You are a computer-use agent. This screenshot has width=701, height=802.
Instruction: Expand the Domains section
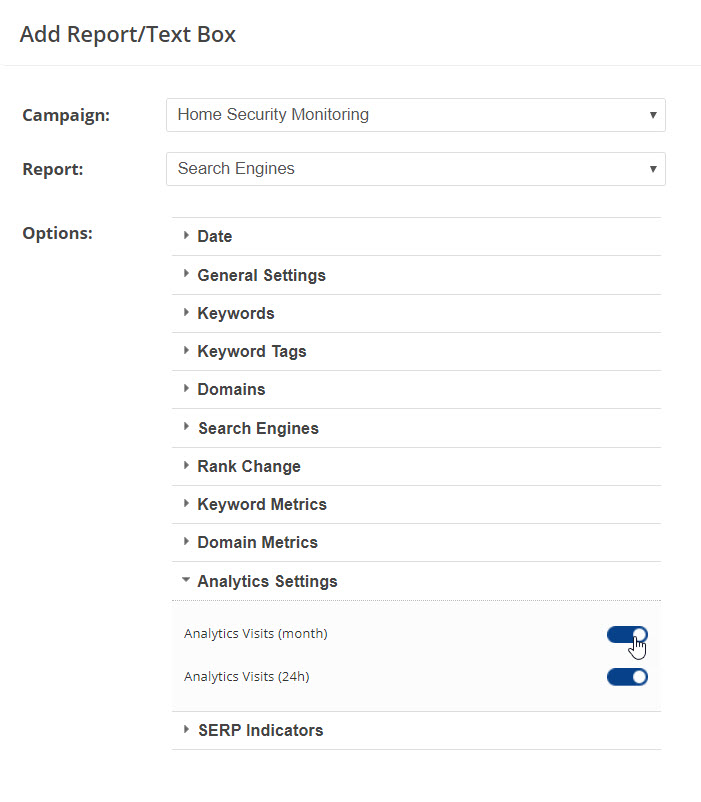tap(231, 389)
